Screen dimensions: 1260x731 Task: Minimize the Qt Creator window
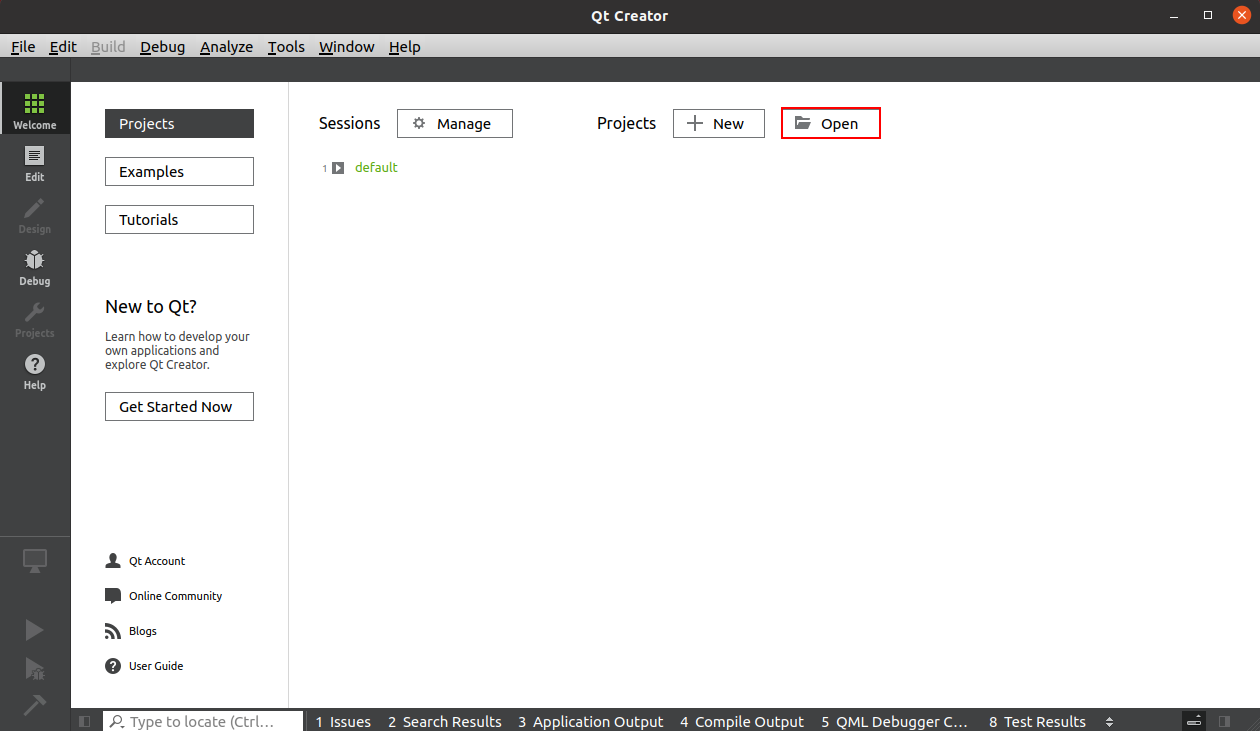pyautogui.click(x=1176, y=15)
